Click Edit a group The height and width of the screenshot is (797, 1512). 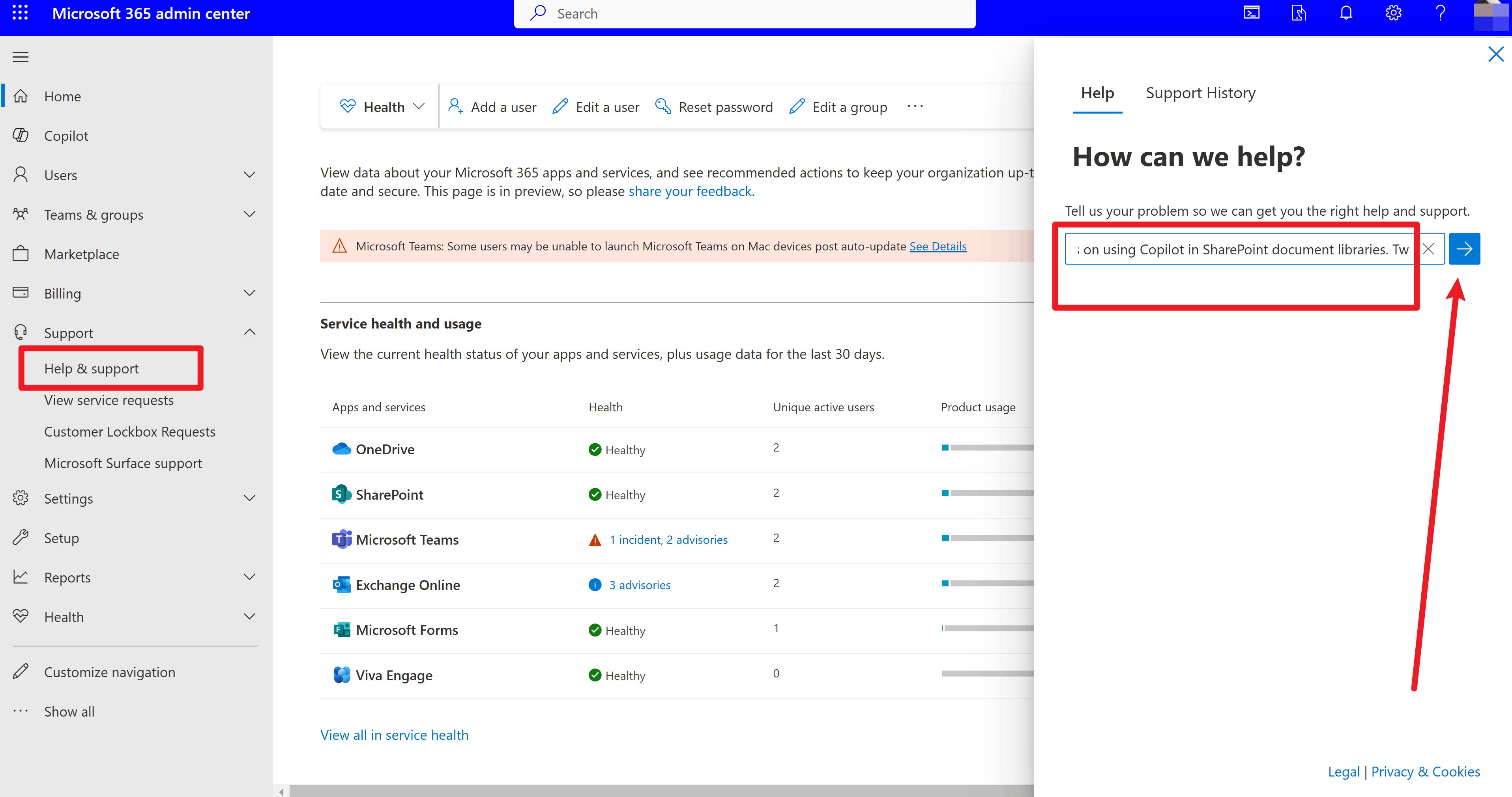pos(839,107)
